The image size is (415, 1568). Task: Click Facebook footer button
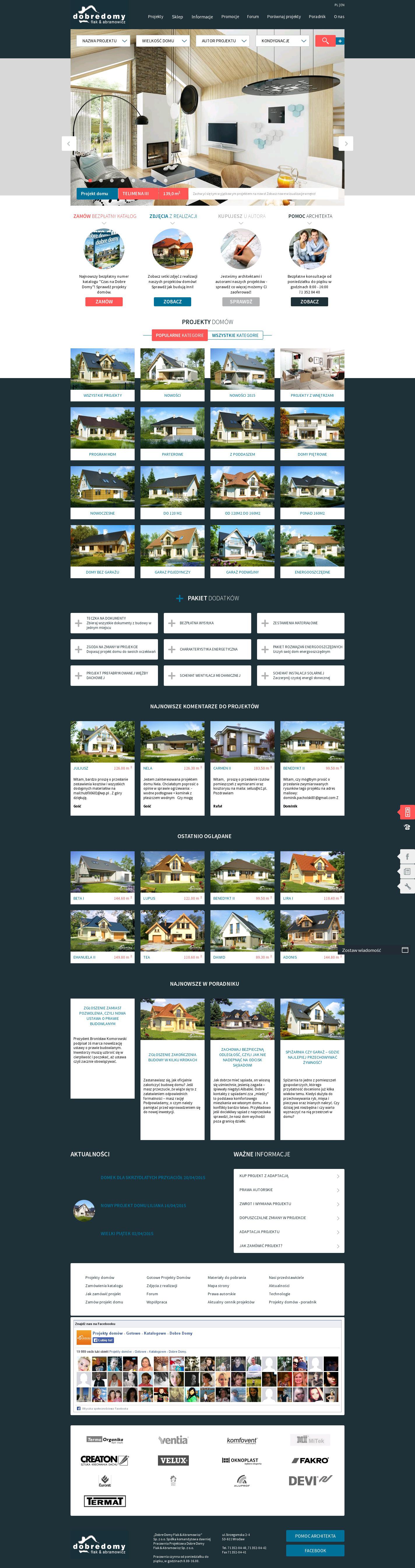click(315, 1550)
